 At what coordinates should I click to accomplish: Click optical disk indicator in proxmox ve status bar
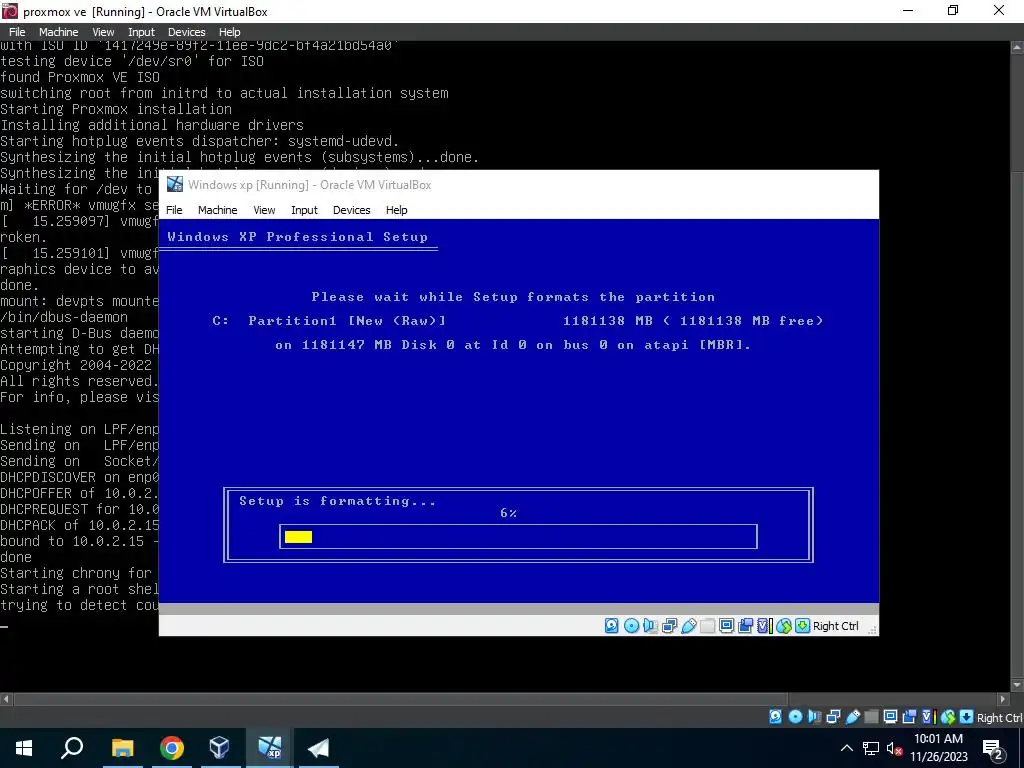click(x=795, y=717)
